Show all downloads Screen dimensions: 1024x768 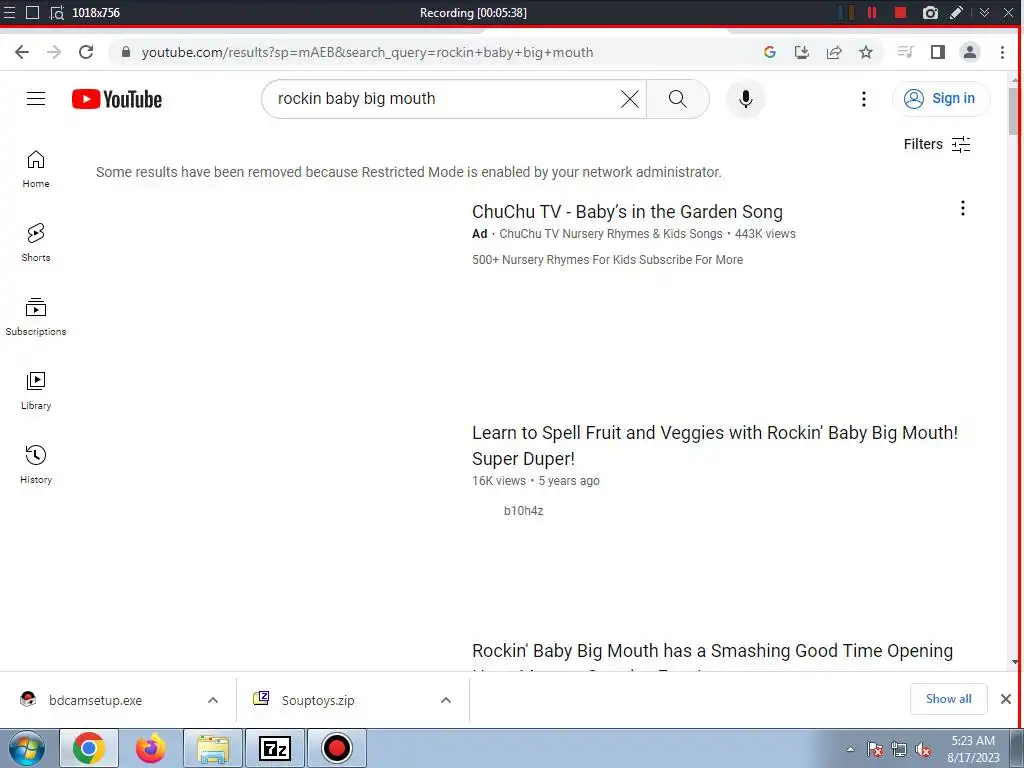pos(948,699)
